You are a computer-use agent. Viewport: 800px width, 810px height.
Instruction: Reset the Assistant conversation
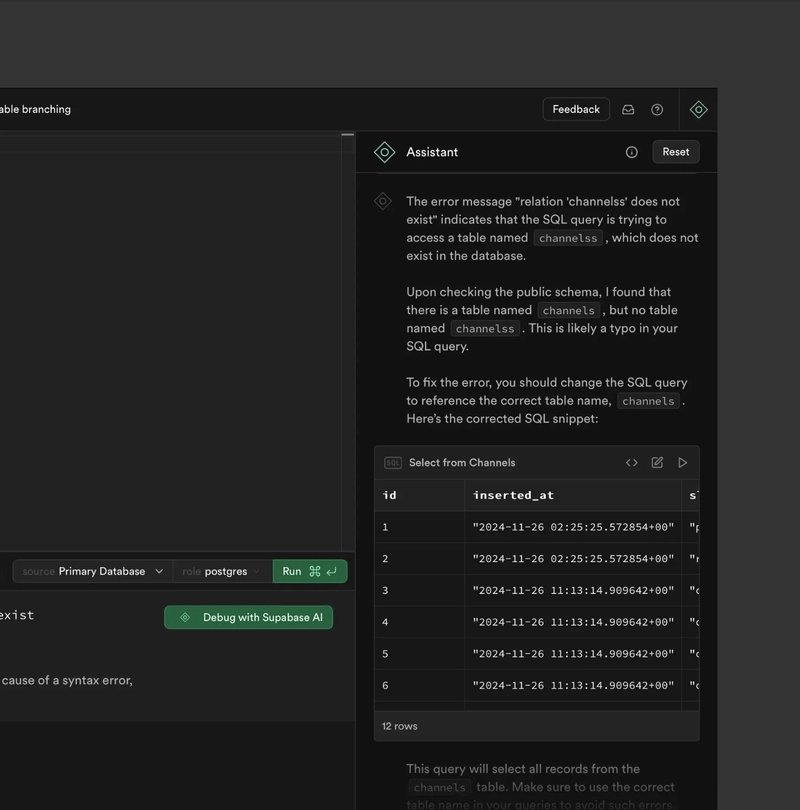point(676,152)
